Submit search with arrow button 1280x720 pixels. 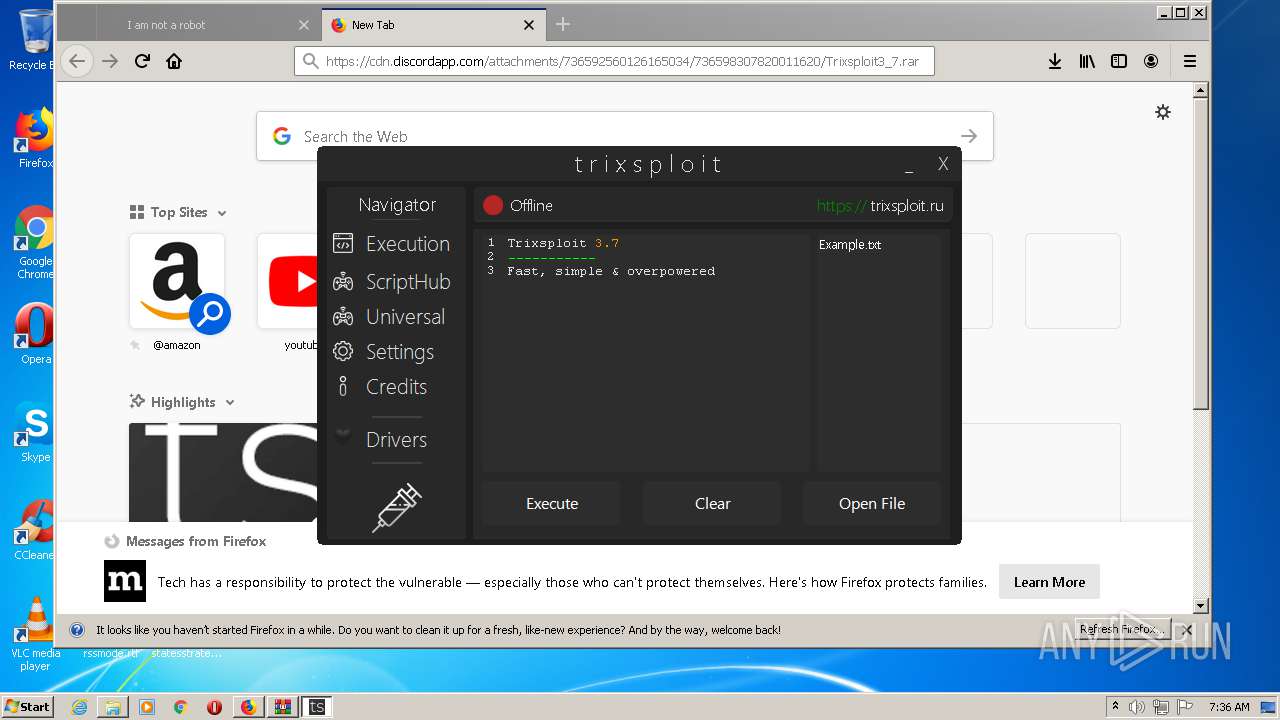pyautogui.click(x=968, y=136)
